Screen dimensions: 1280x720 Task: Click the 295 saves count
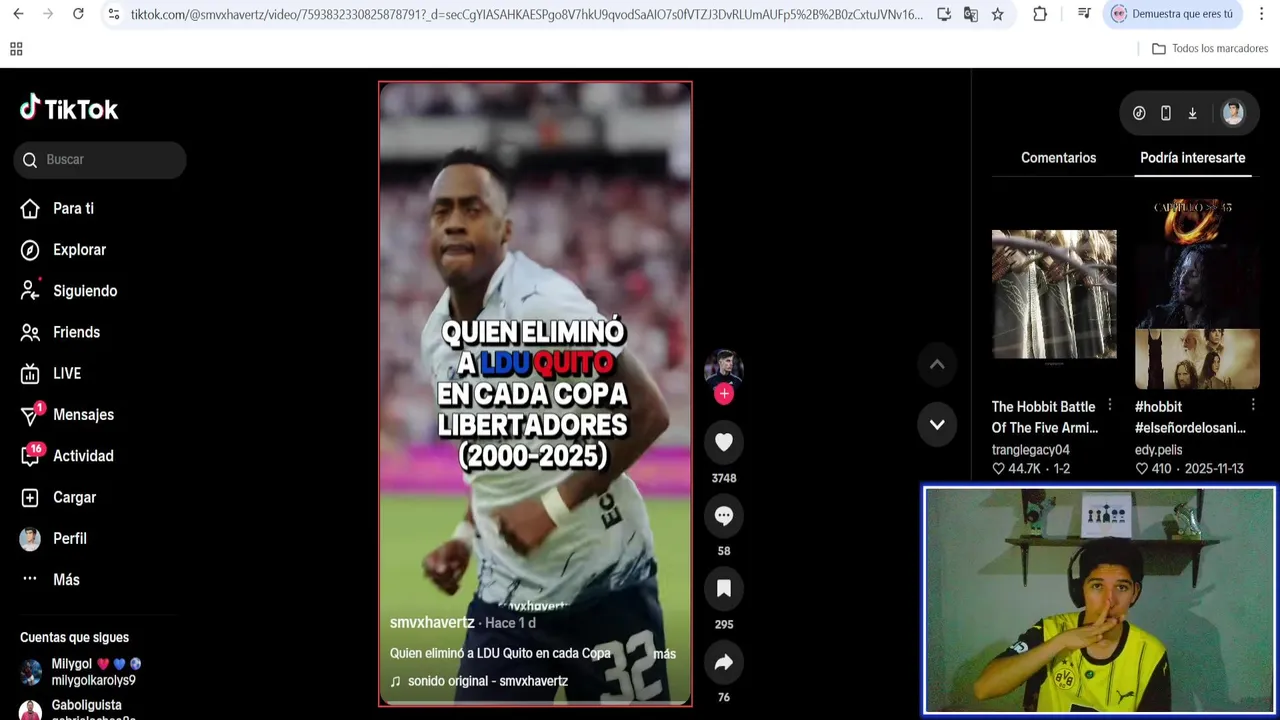click(x=724, y=624)
